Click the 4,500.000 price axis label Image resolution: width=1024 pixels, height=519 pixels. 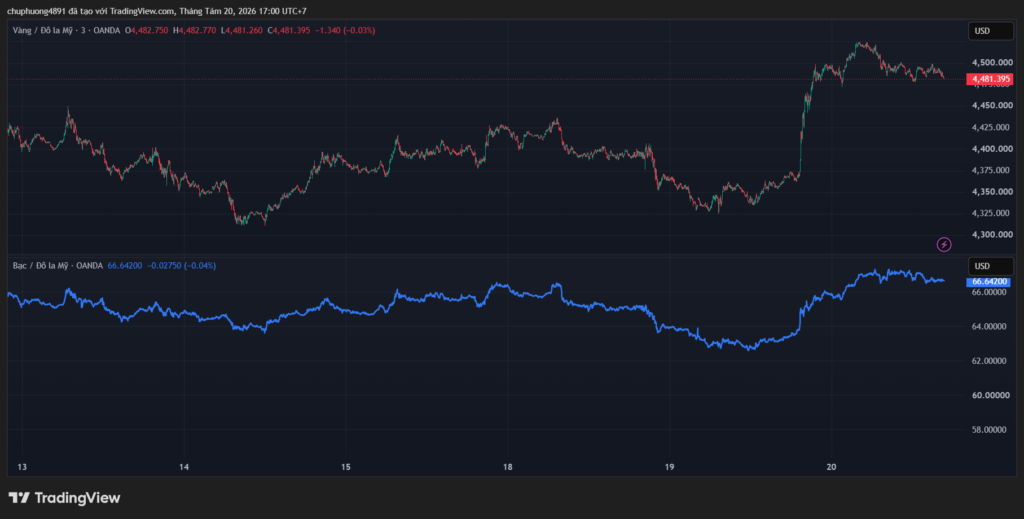click(x=992, y=63)
